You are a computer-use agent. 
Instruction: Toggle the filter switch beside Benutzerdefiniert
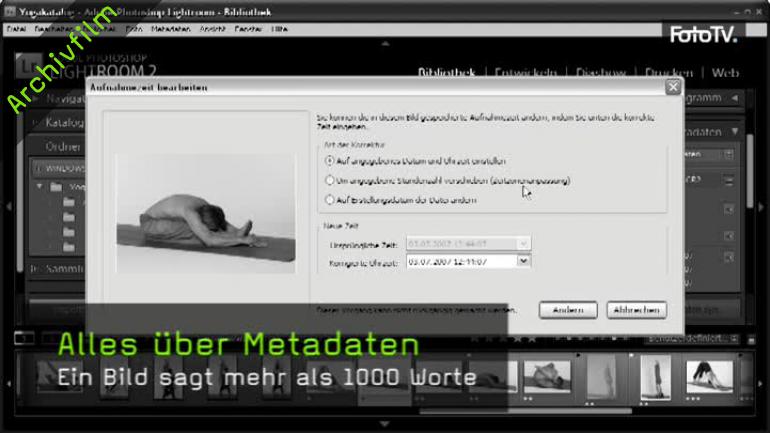[x=751, y=339]
